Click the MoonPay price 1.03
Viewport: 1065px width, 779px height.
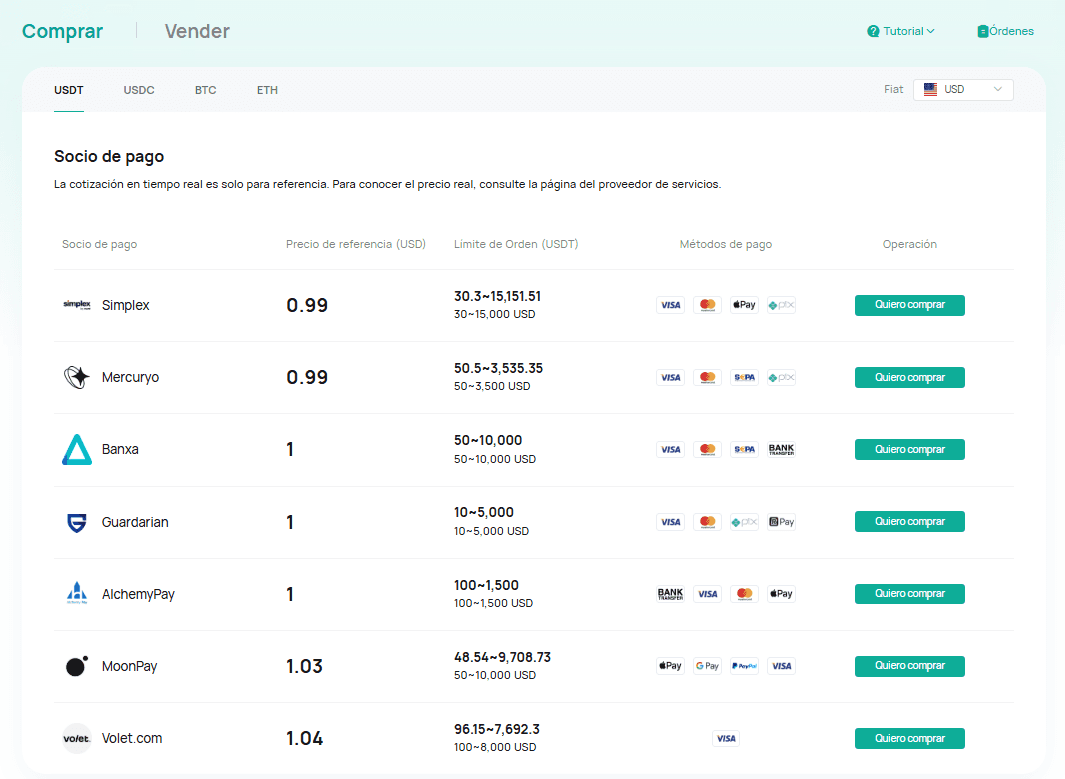tap(304, 666)
